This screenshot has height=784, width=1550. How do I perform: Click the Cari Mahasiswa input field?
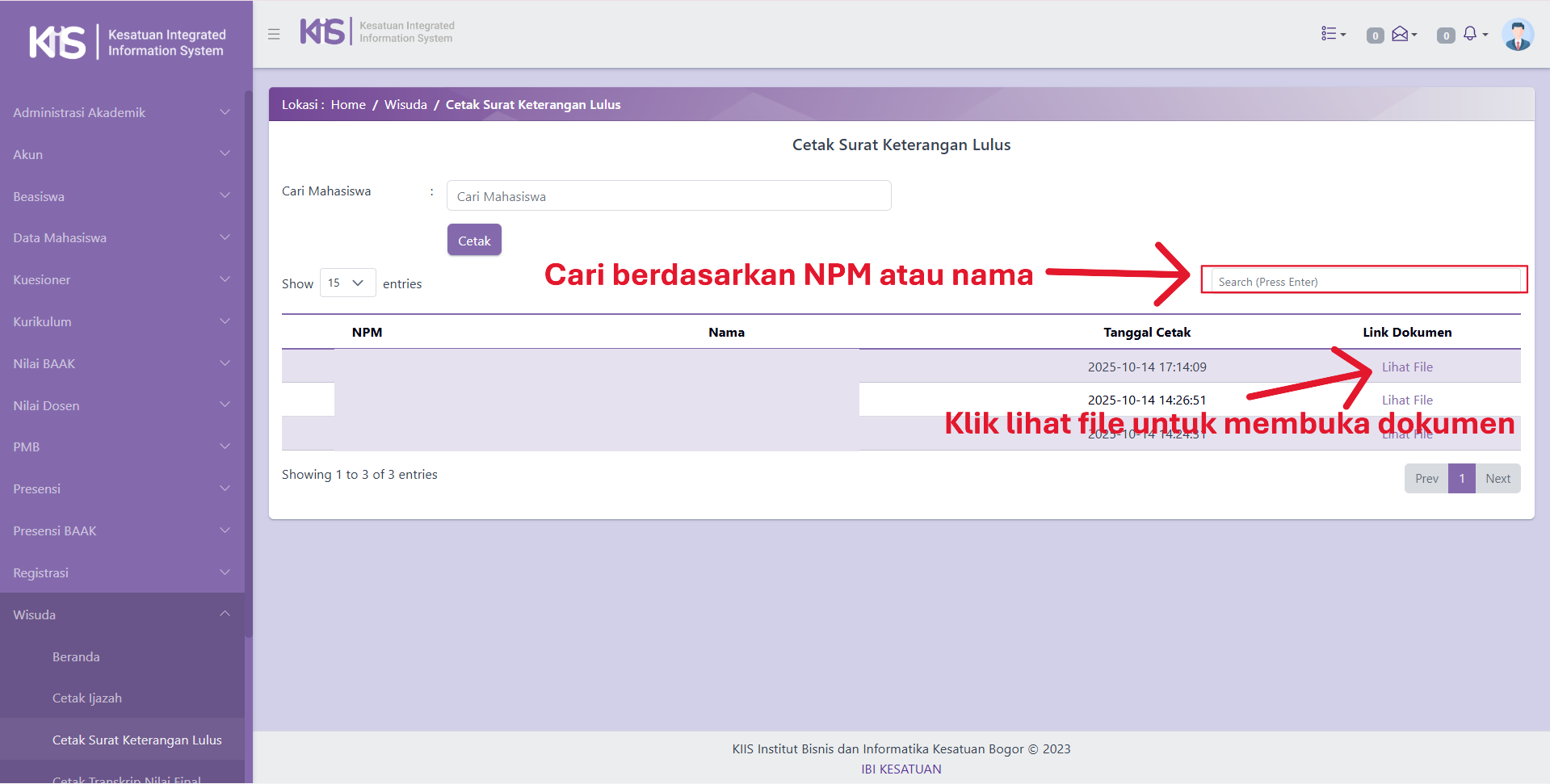pyautogui.click(x=668, y=196)
